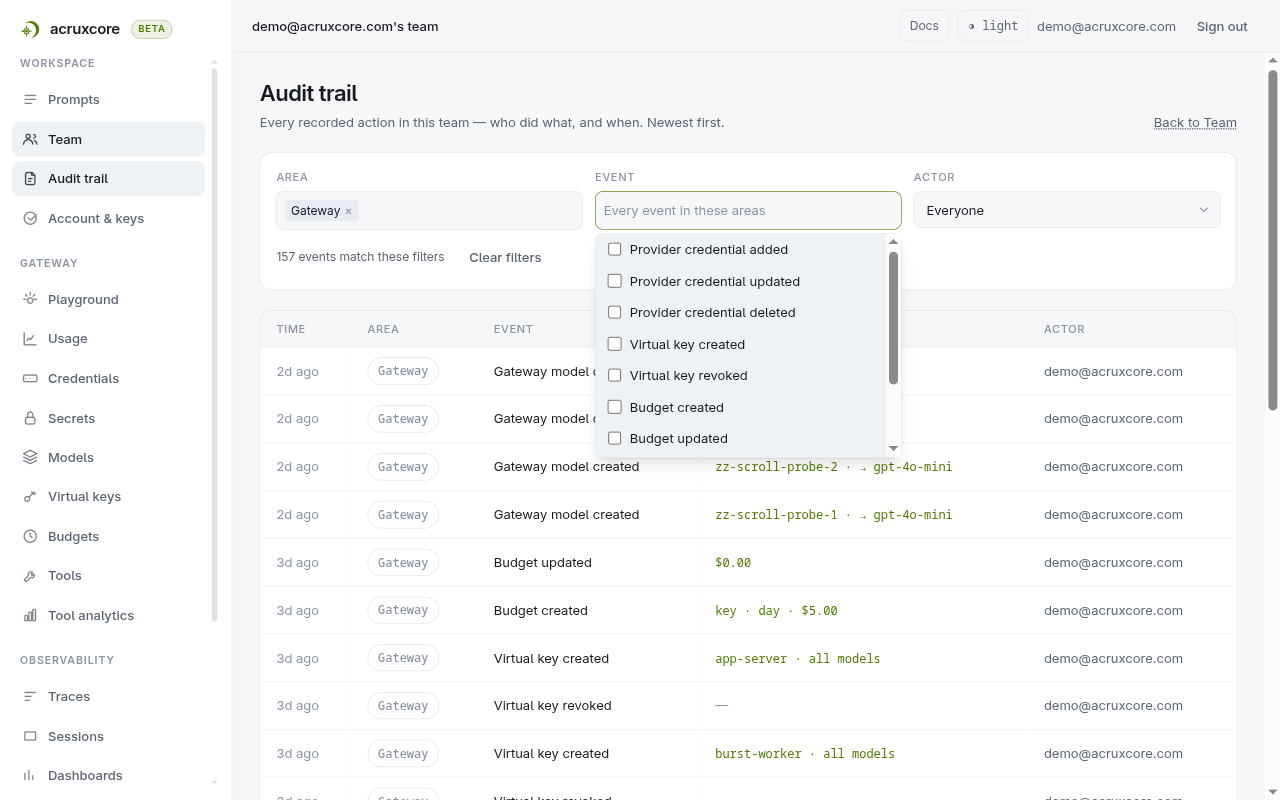Click the Tools wrench icon
This screenshot has height=800, width=1280.
(30, 576)
